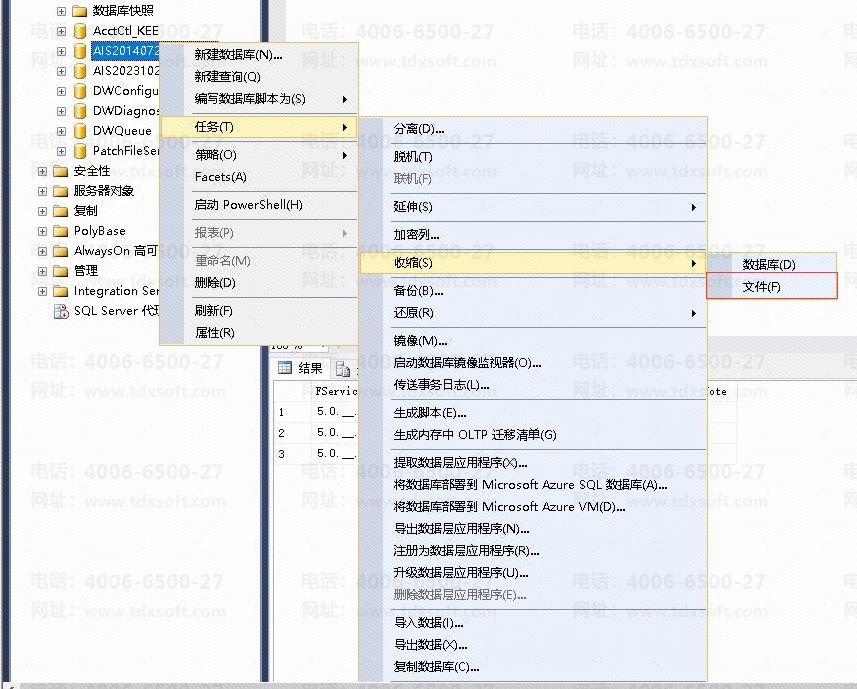Choose 文件(F) in the 收缩 submenu
This screenshot has width=857, height=689.
761,287
